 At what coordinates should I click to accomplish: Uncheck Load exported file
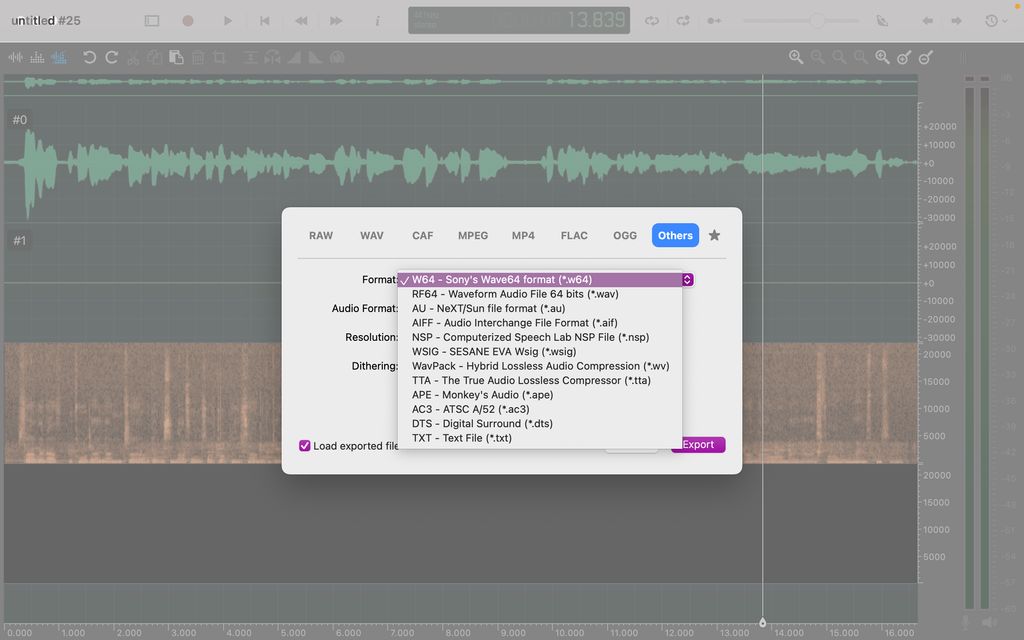point(305,446)
